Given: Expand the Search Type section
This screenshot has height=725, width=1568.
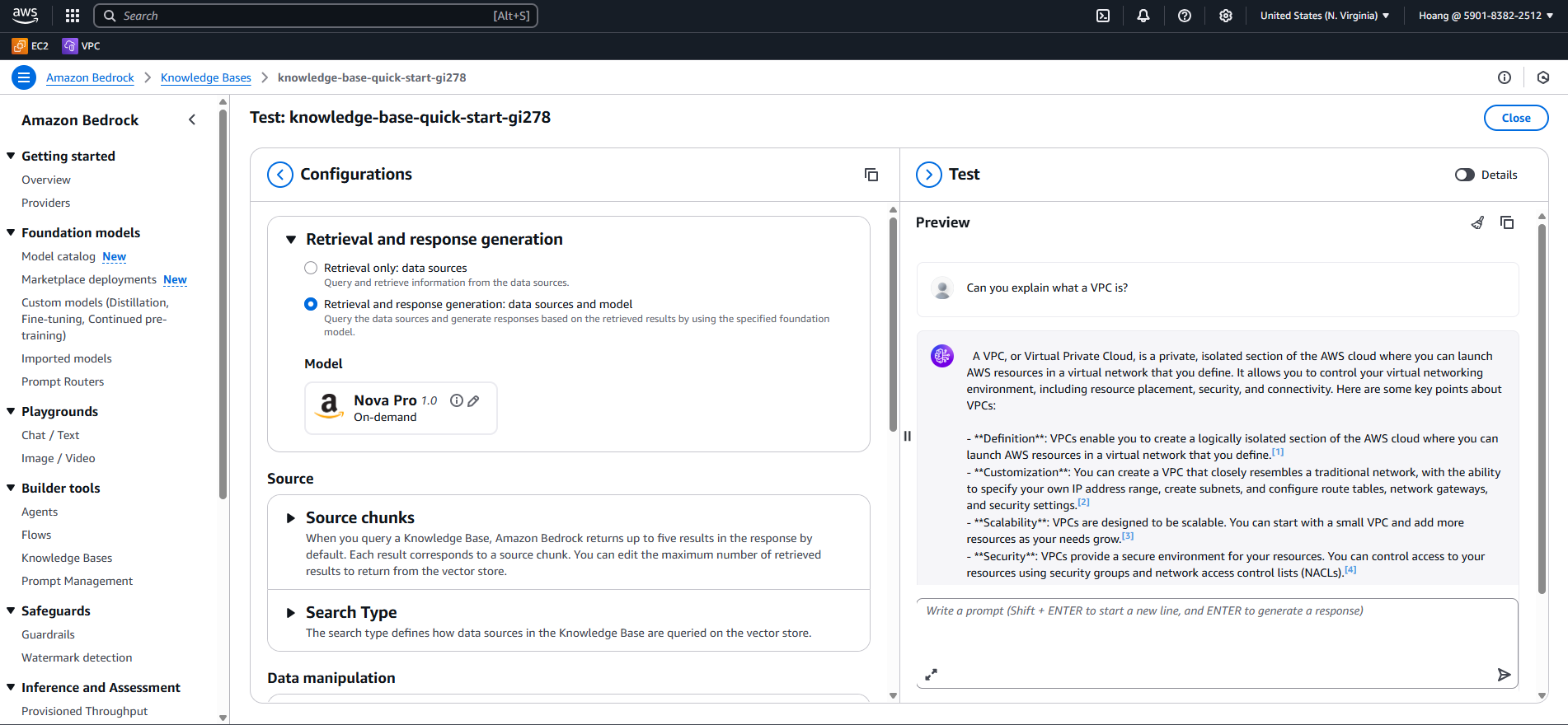Looking at the screenshot, I should click(x=291, y=613).
